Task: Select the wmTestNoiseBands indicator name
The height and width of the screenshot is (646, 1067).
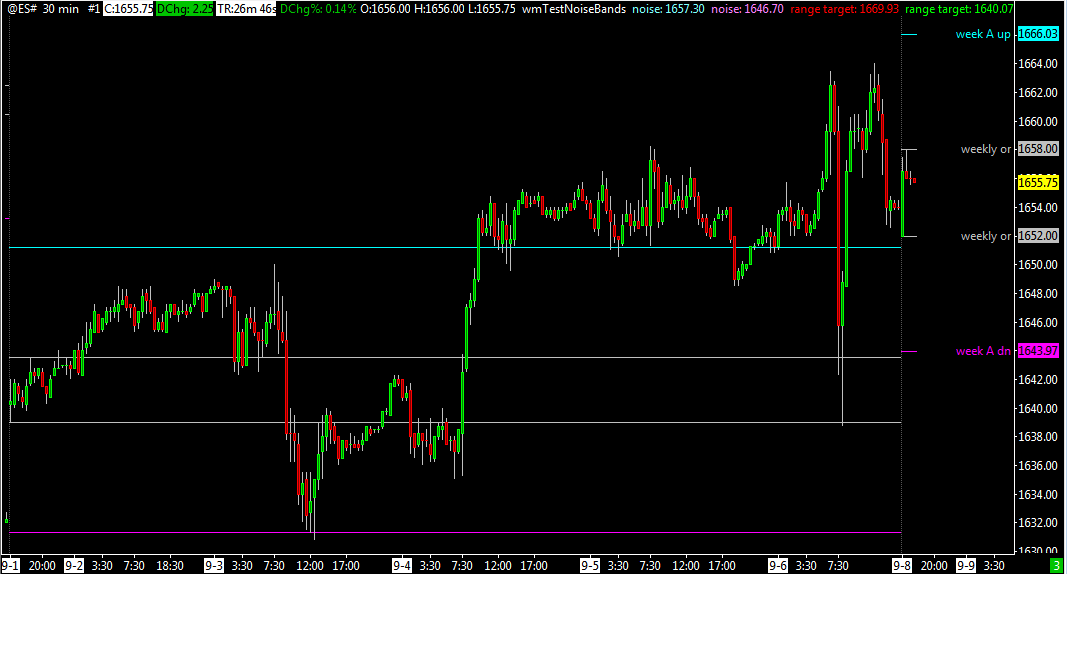Action: (574, 9)
